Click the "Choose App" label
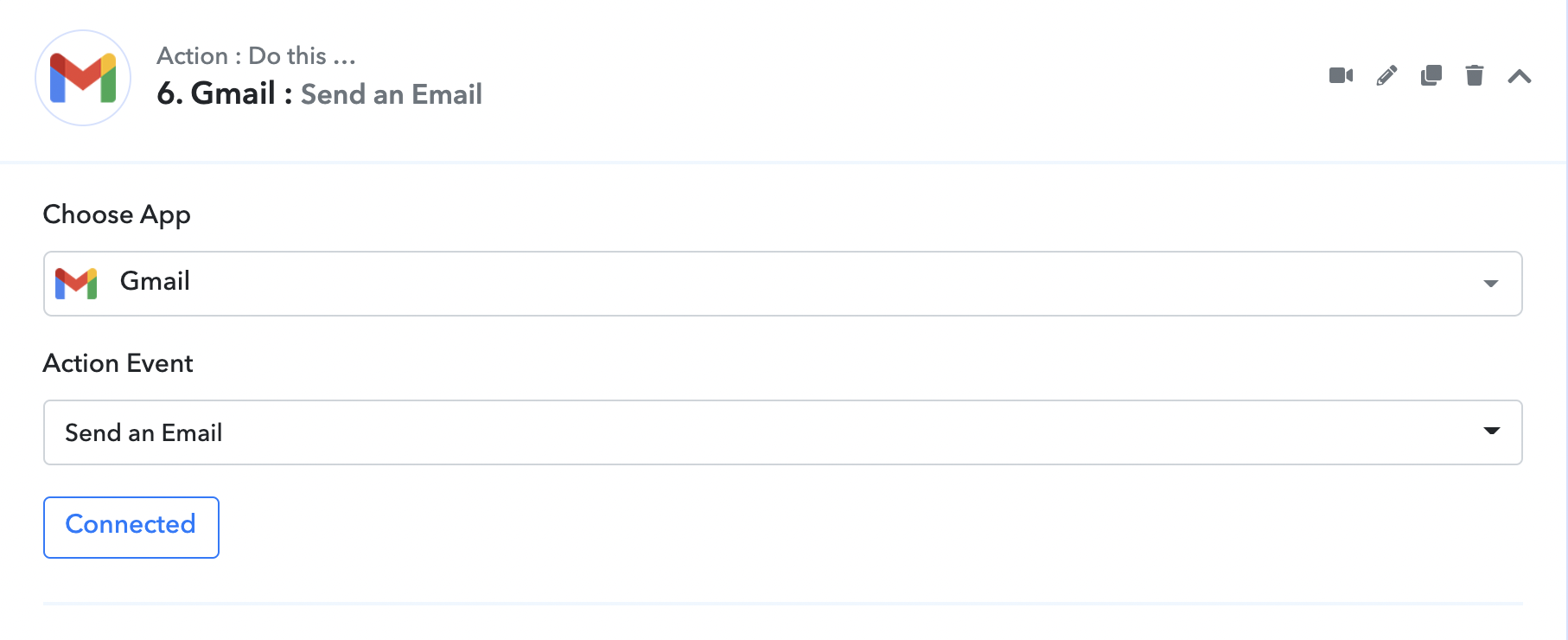1568x640 pixels. (x=117, y=214)
